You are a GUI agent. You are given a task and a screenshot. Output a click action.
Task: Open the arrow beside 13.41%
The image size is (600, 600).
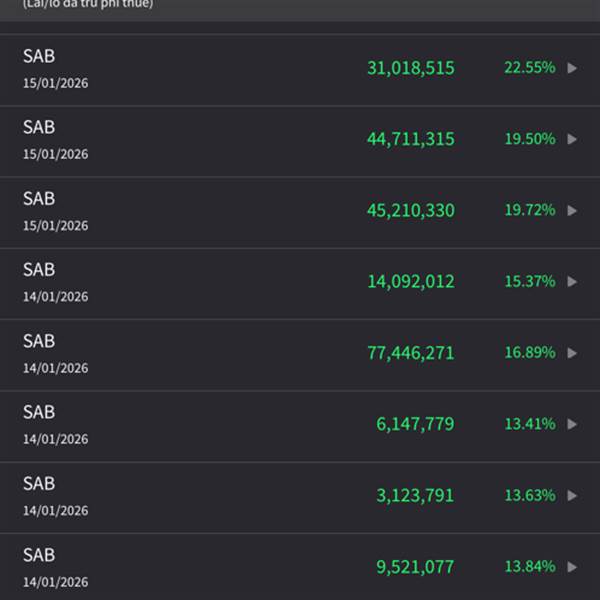(572, 424)
